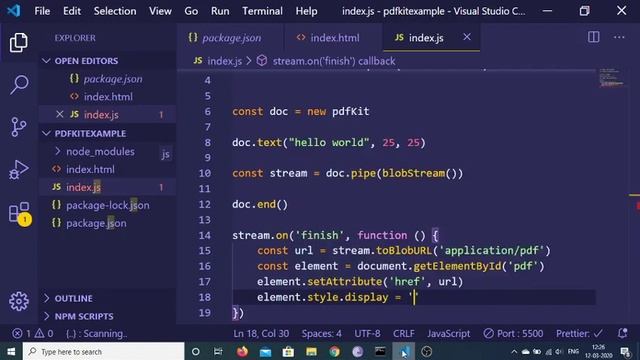Open the Go menu
This screenshot has height=360, width=640.
coord(191,11)
